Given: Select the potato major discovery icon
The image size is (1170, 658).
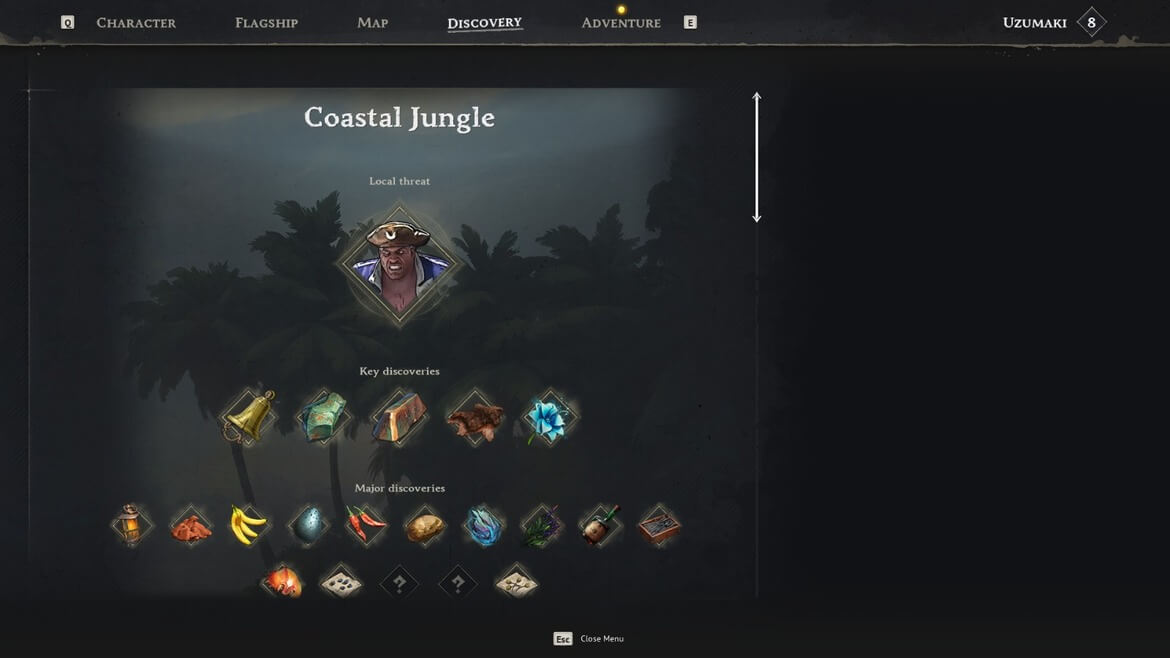Looking at the screenshot, I should pyautogui.click(x=425, y=526).
